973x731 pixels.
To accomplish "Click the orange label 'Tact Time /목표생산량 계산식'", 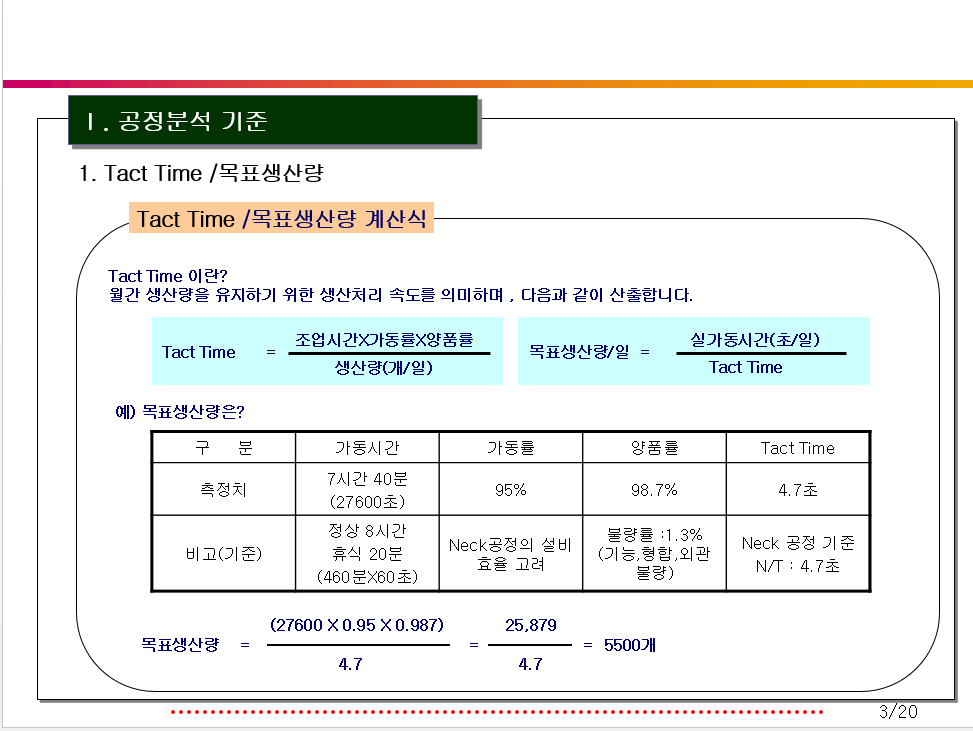I will coord(281,218).
